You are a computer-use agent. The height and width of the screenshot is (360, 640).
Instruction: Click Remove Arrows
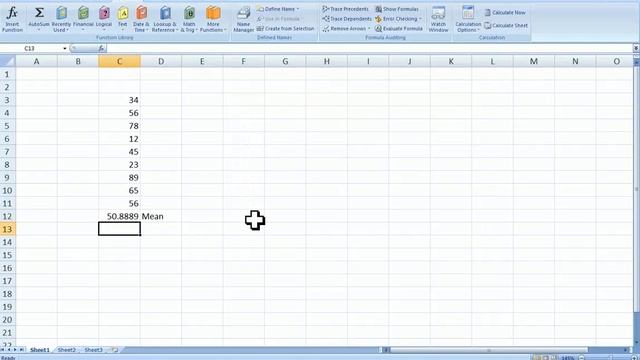click(x=346, y=29)
